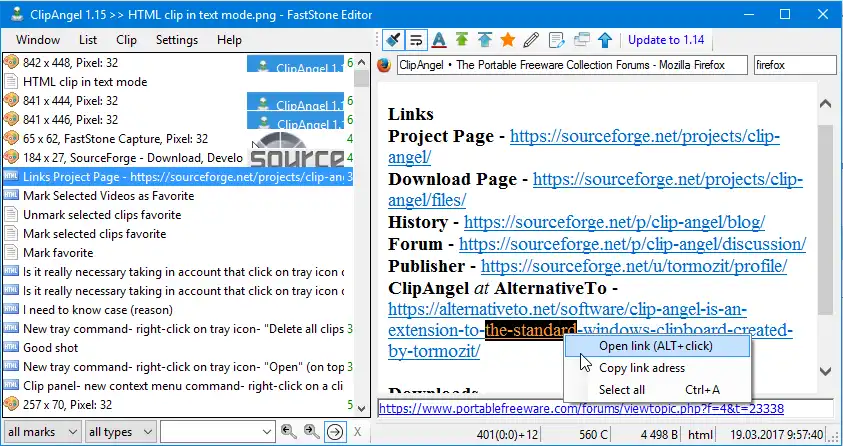The width and height of the screenshot is (843, 446).
Task: Mark clip favorite with orange star
Action: (508, 40)
